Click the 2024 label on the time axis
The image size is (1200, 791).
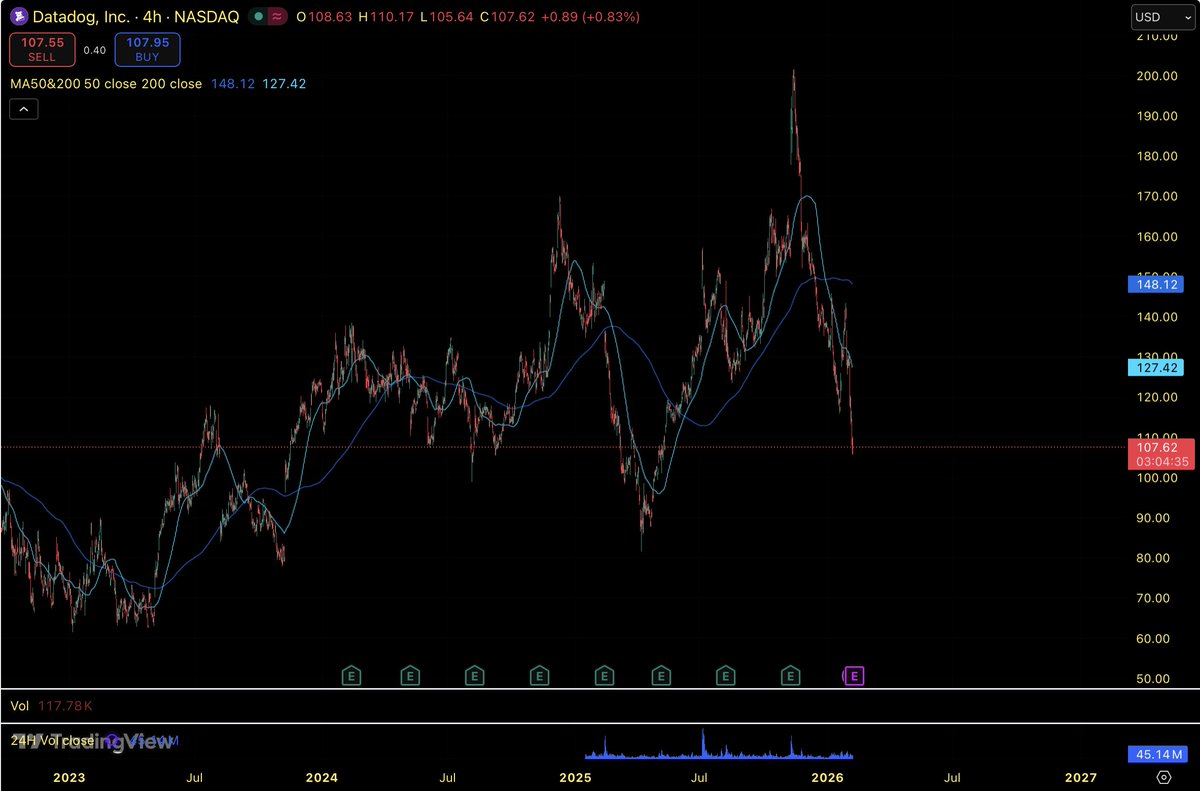coord(322,777)
